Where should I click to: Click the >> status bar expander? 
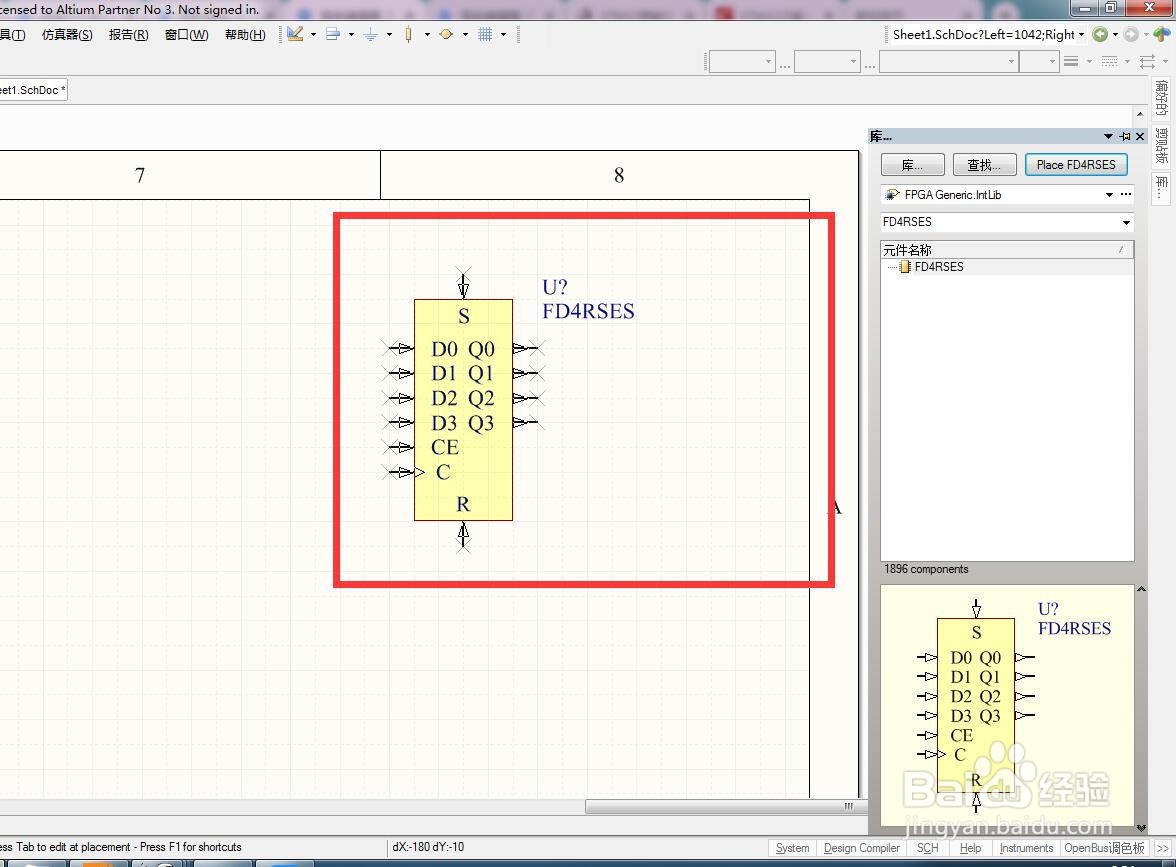[1162, 848]
